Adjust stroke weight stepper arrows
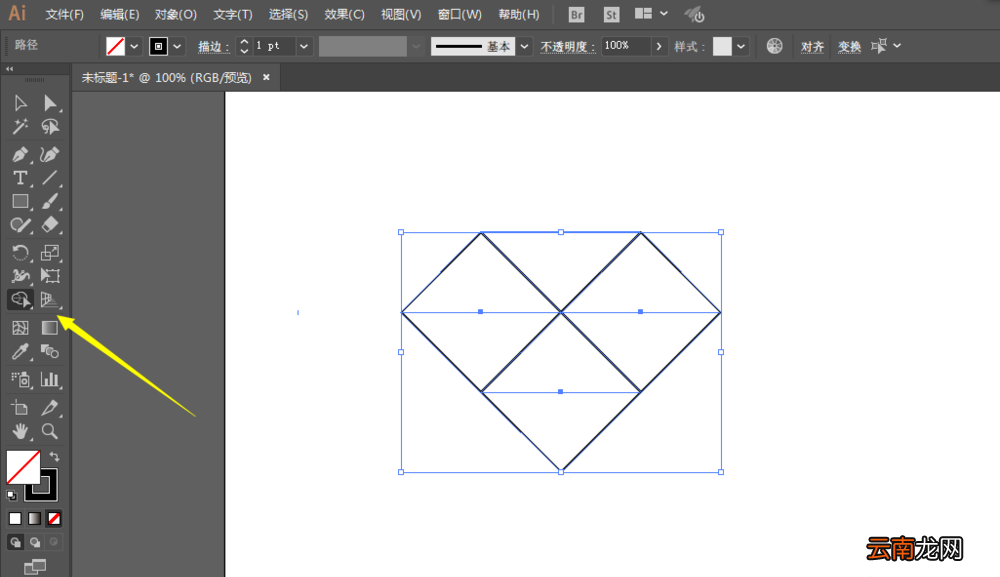The image size is (1000, 577). coord(244,46)
